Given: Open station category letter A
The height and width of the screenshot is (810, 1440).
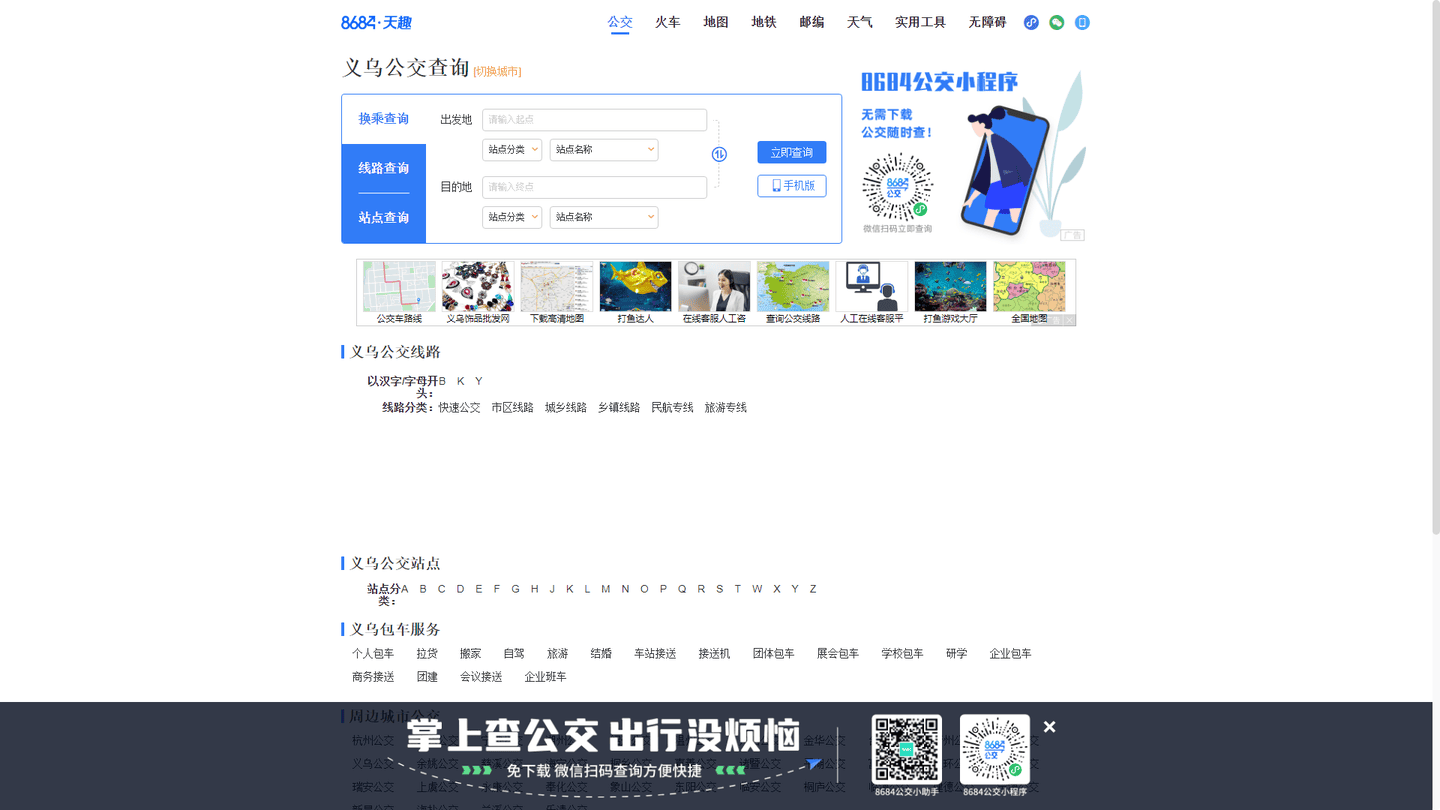Looking at the screenshot, I should [x=404, y=589].
